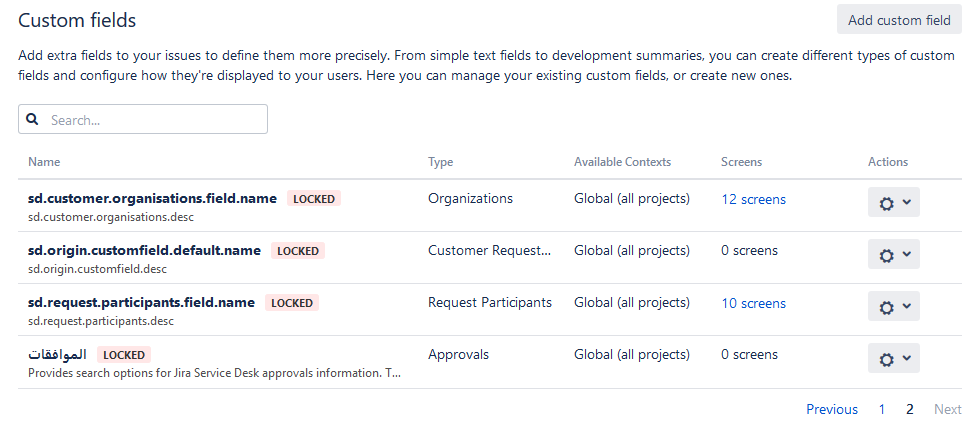The width and height of the screenshot is (976, 443).
Task: Click the Customer Request... type cell
Action: tap(489, 250)
